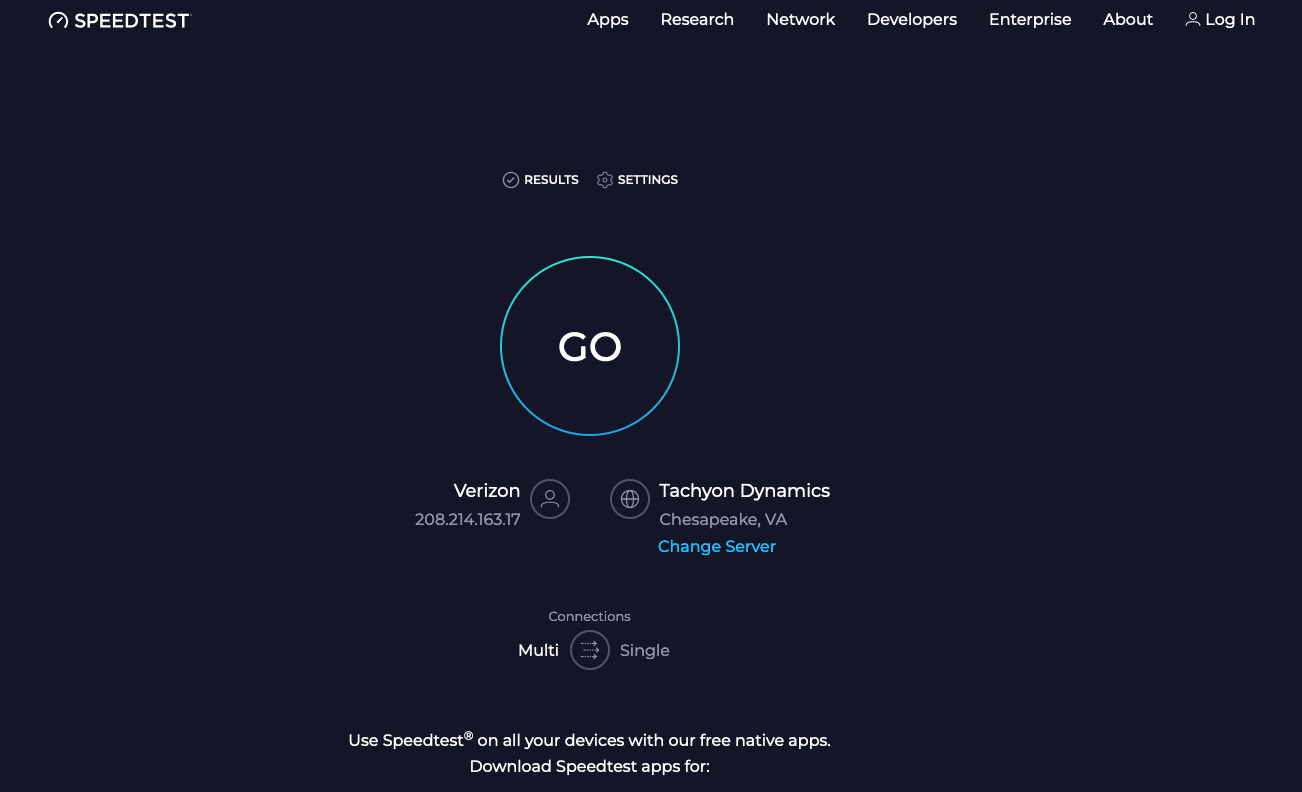Image resolution: width=1302 pixels, height=792 pixels.
Task: Go to the Enterprise menu item
Action: click(1030, 19)
